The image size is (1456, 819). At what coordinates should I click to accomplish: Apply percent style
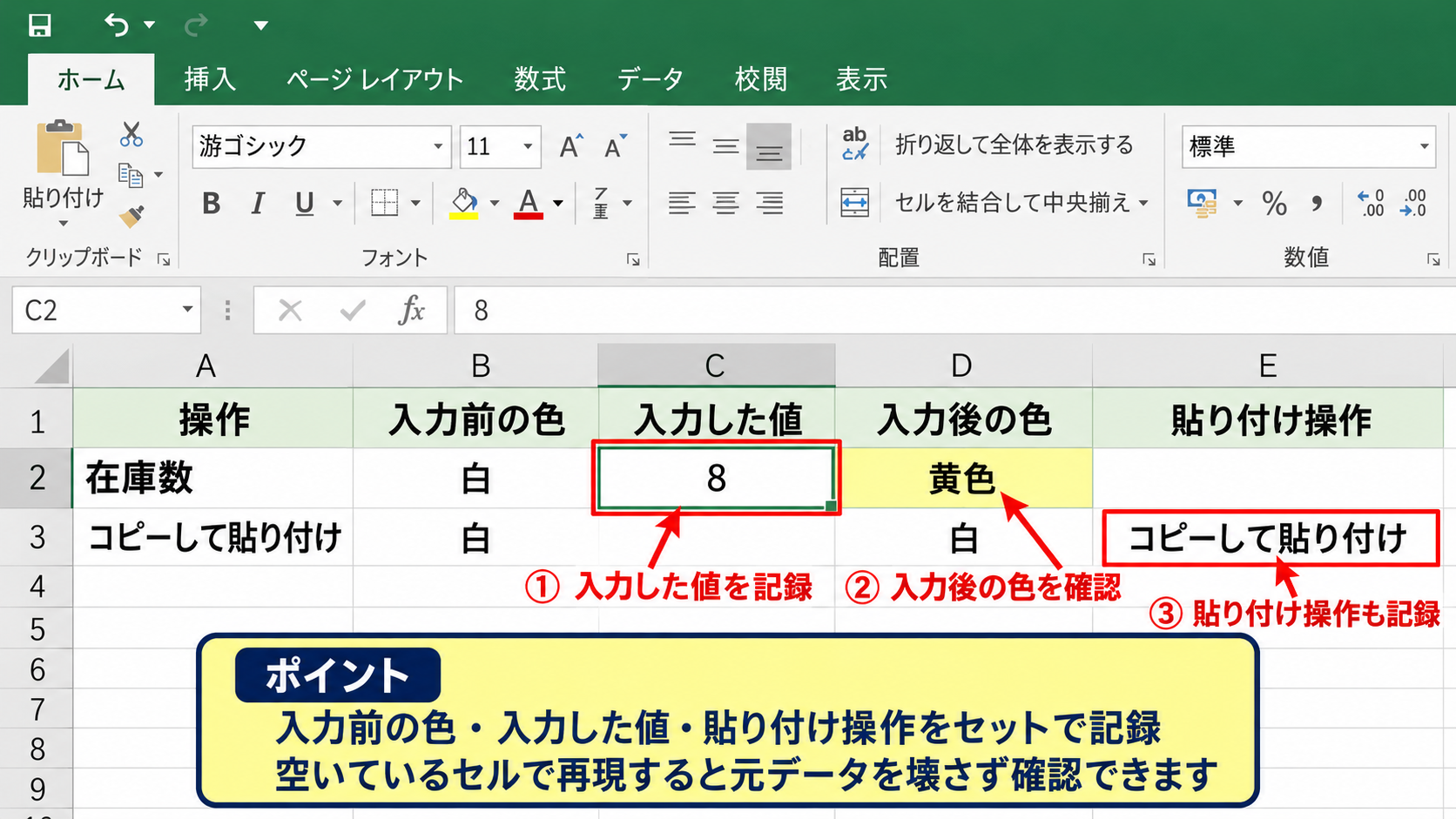click(1275, 204)
